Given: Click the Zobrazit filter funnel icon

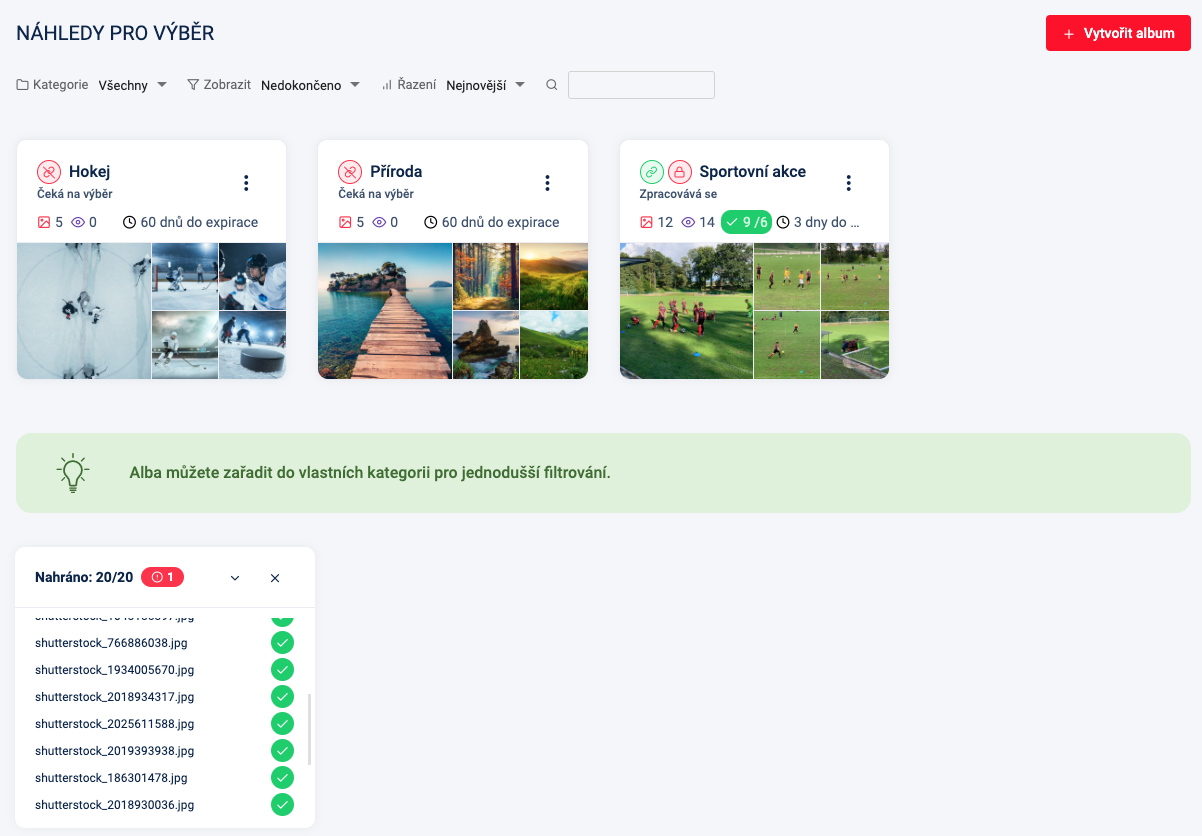Looking at the screenshot, I should [x=193, y=85].
